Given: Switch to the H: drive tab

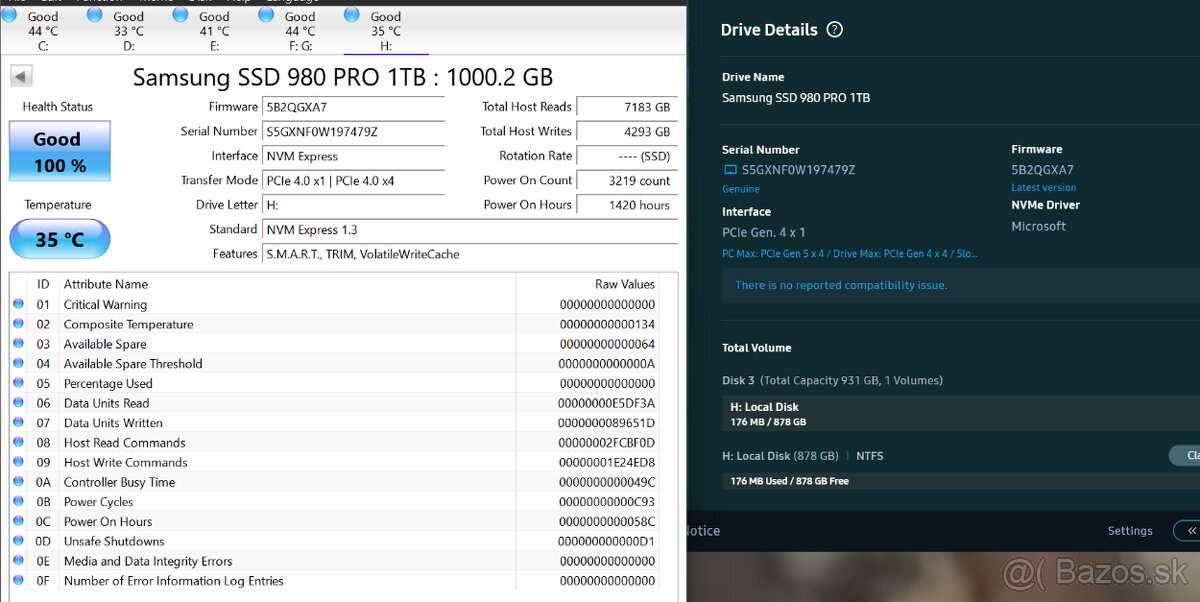Looking at the screenshot, I should pos(385,28).
